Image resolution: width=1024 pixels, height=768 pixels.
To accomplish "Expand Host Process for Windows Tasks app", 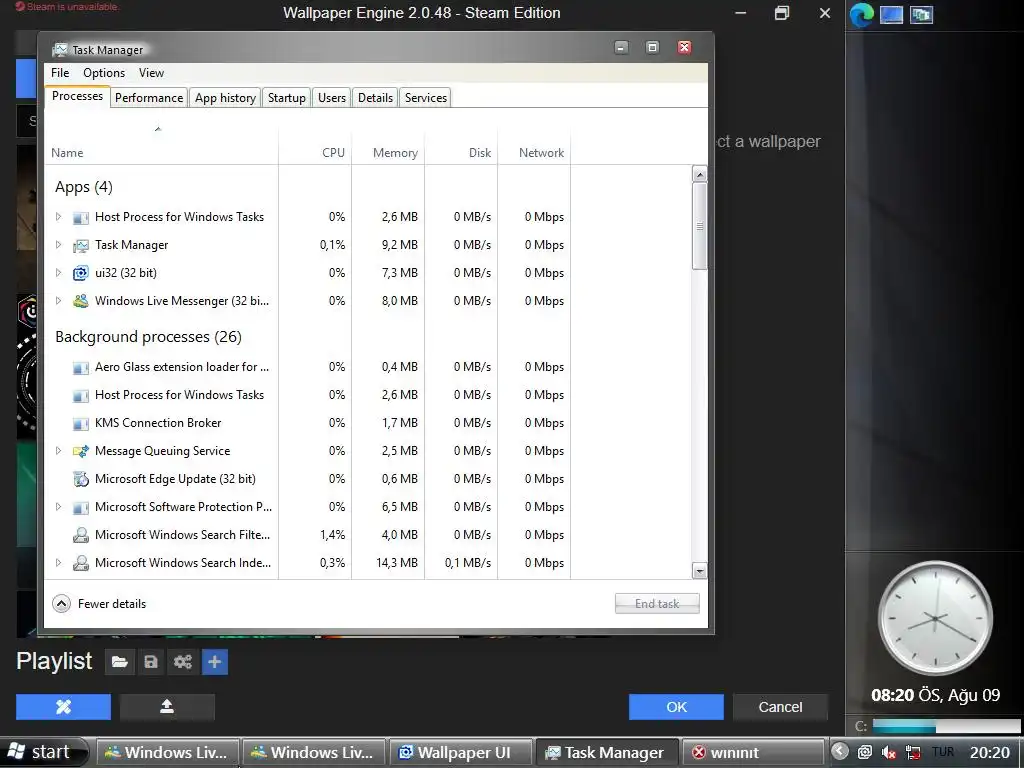I will tap(58, 217).
